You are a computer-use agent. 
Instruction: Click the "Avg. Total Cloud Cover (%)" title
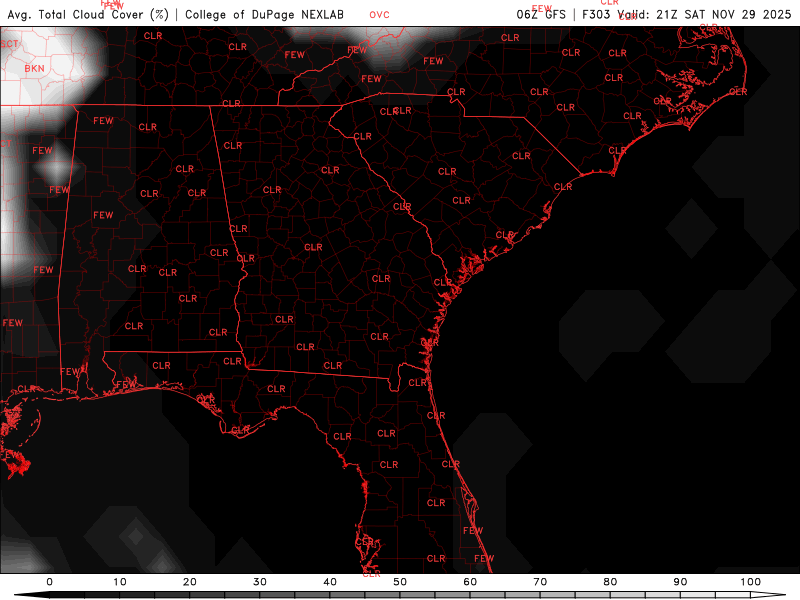coord(88,14)
